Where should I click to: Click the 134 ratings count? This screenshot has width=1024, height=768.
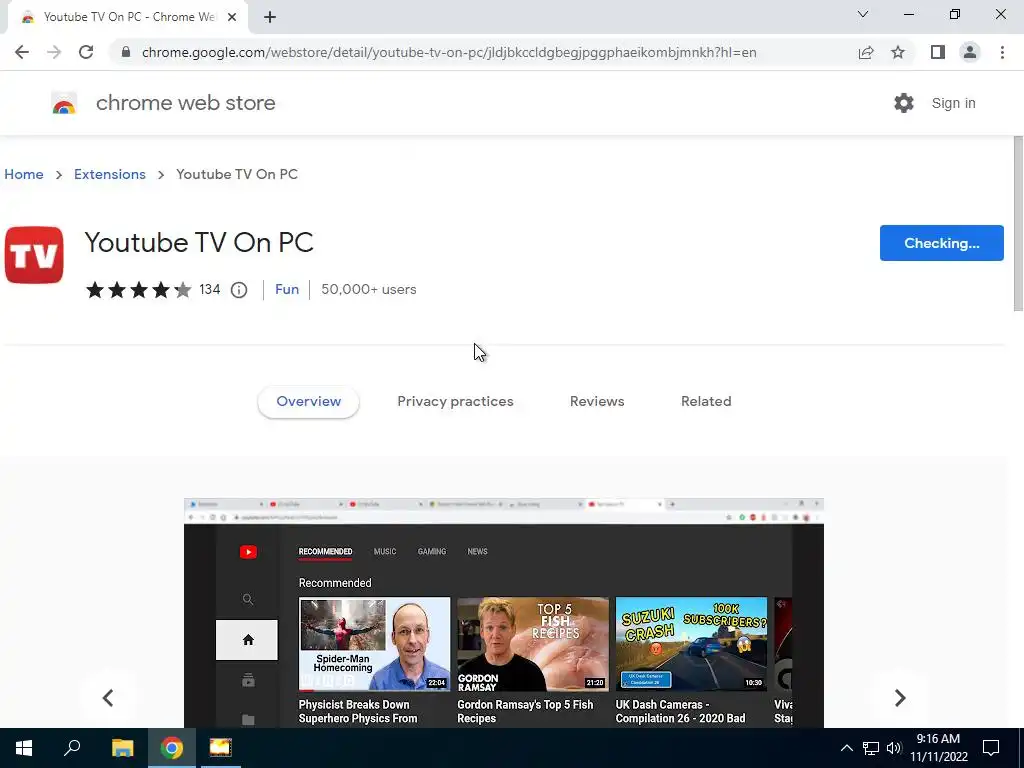tap(210, 289)
